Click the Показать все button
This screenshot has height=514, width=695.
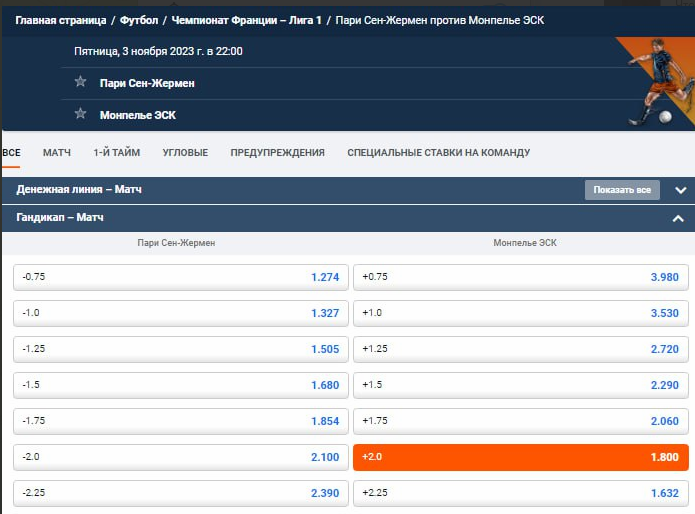coord(622,190)
